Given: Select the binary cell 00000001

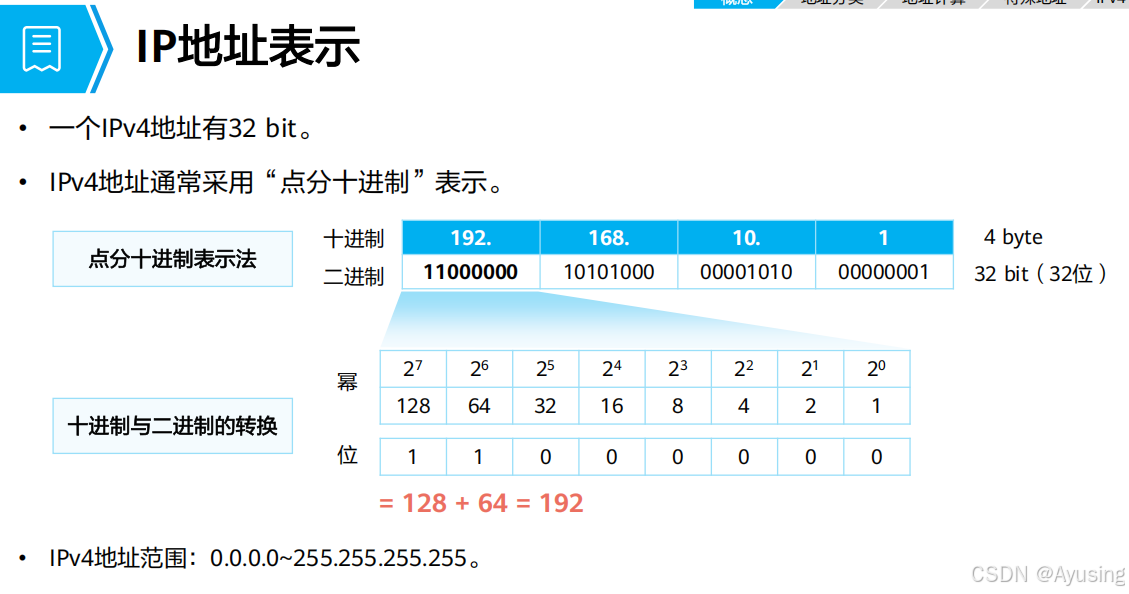Looking at the screenshot, I should [x=884, y=272].
